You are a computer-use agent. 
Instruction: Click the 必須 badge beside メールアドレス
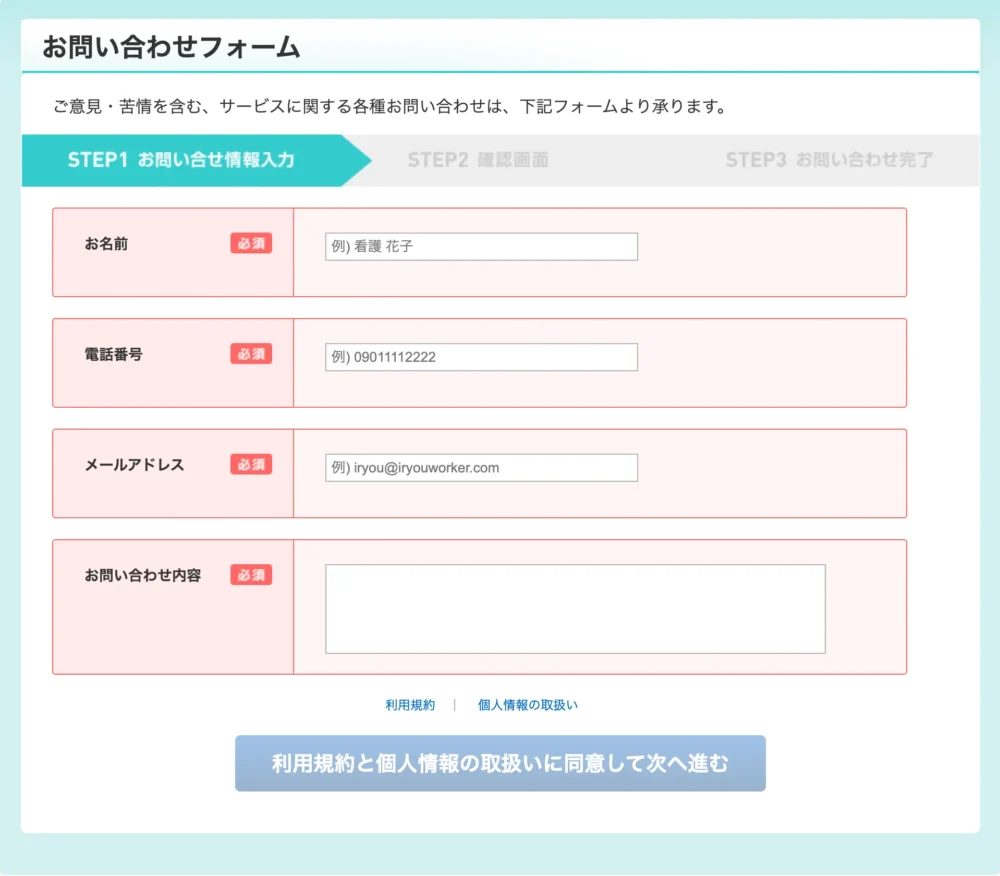coord(251,464)
